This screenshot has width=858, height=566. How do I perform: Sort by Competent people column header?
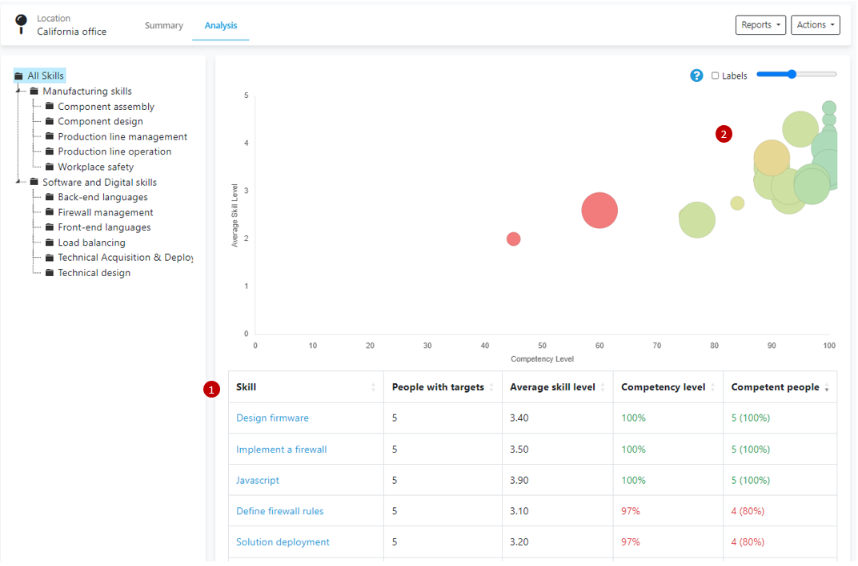click(x=775, y=387)
